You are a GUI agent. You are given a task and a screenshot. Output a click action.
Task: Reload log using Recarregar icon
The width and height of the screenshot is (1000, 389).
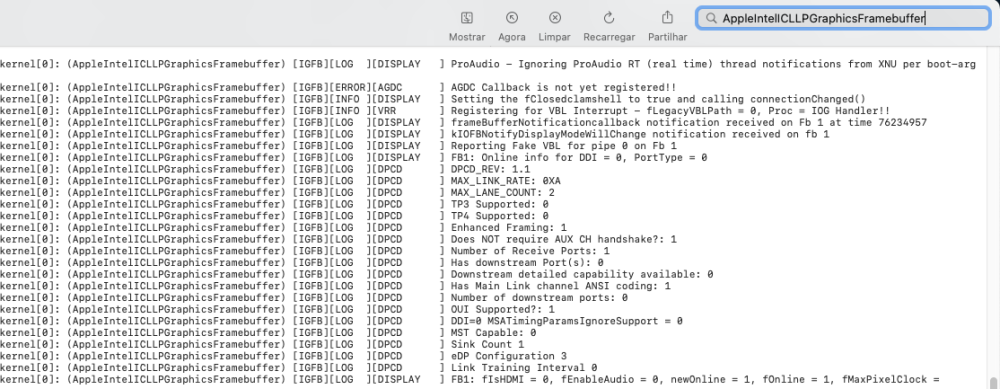(x=609, y=18)
